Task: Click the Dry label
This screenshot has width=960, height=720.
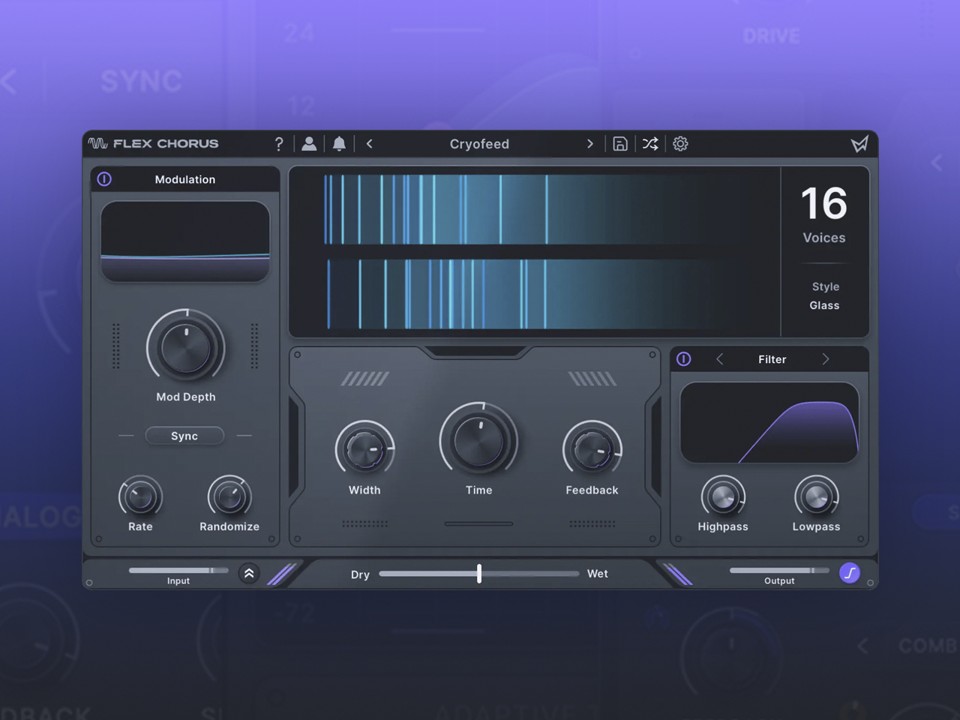Action: point(360,574)
